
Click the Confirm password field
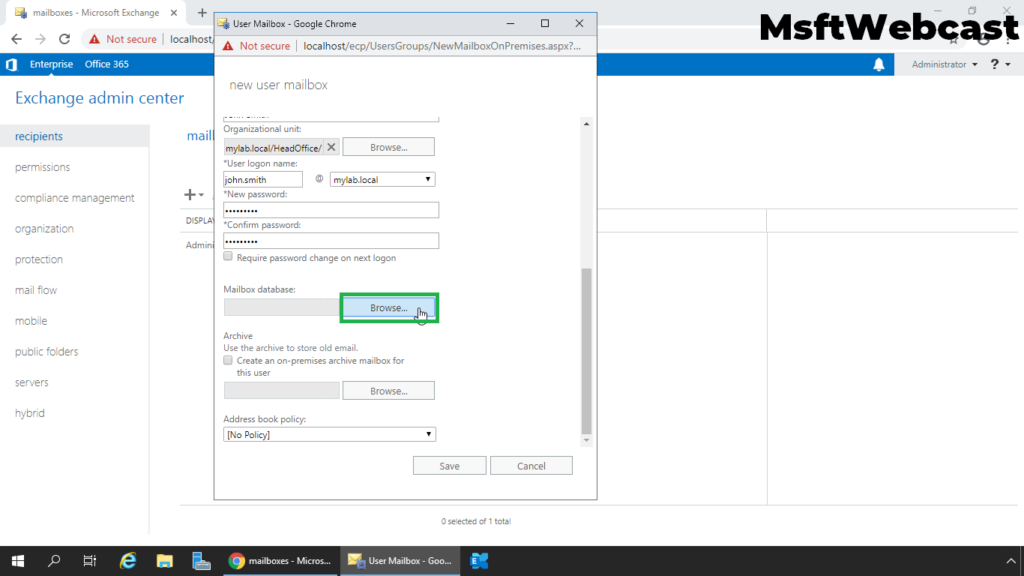[x=331, y=241]
